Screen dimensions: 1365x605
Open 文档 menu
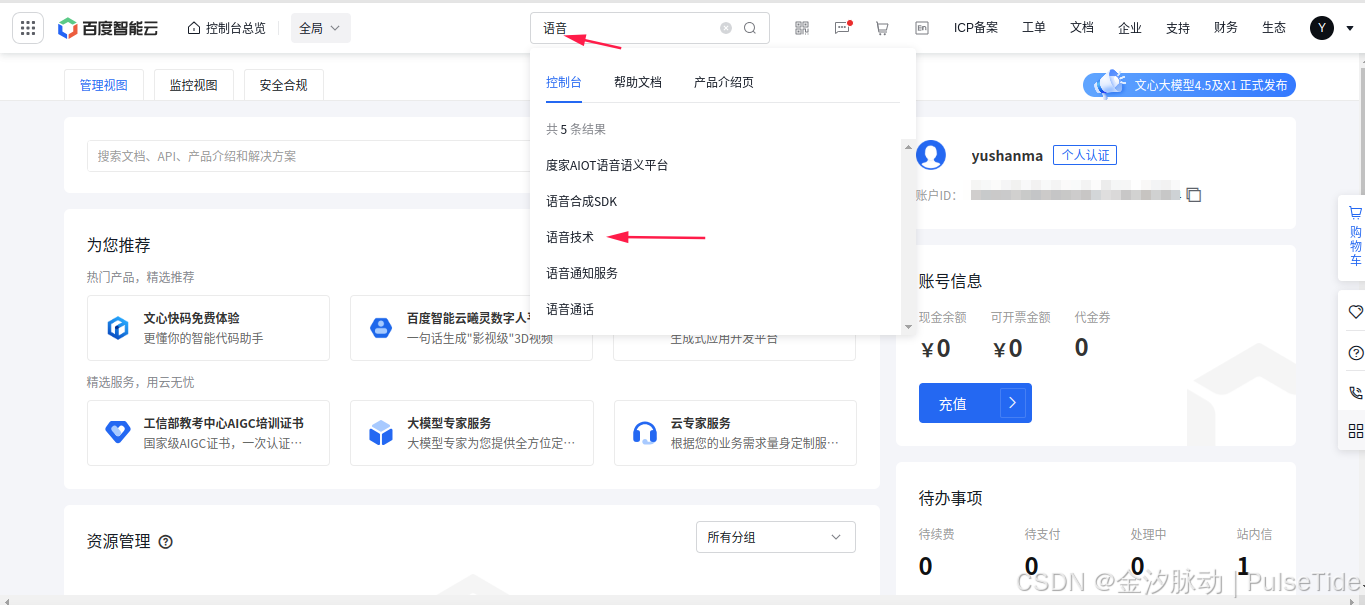point(1082,28)
